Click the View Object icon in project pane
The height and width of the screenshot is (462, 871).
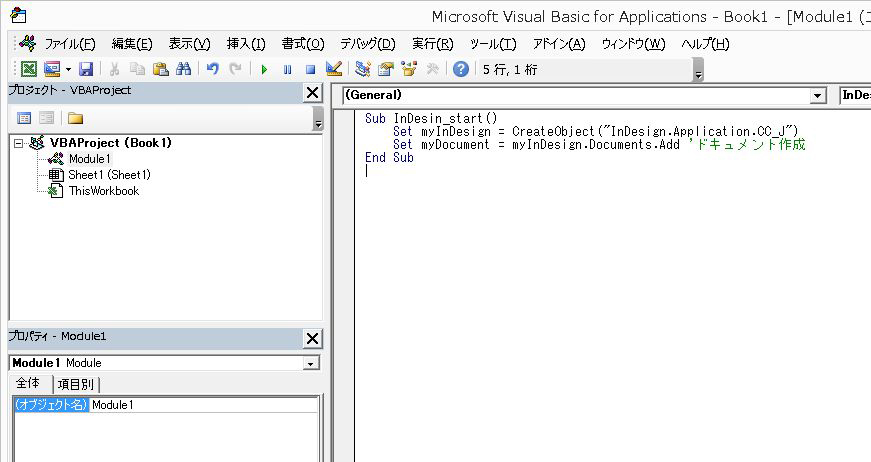47,118
